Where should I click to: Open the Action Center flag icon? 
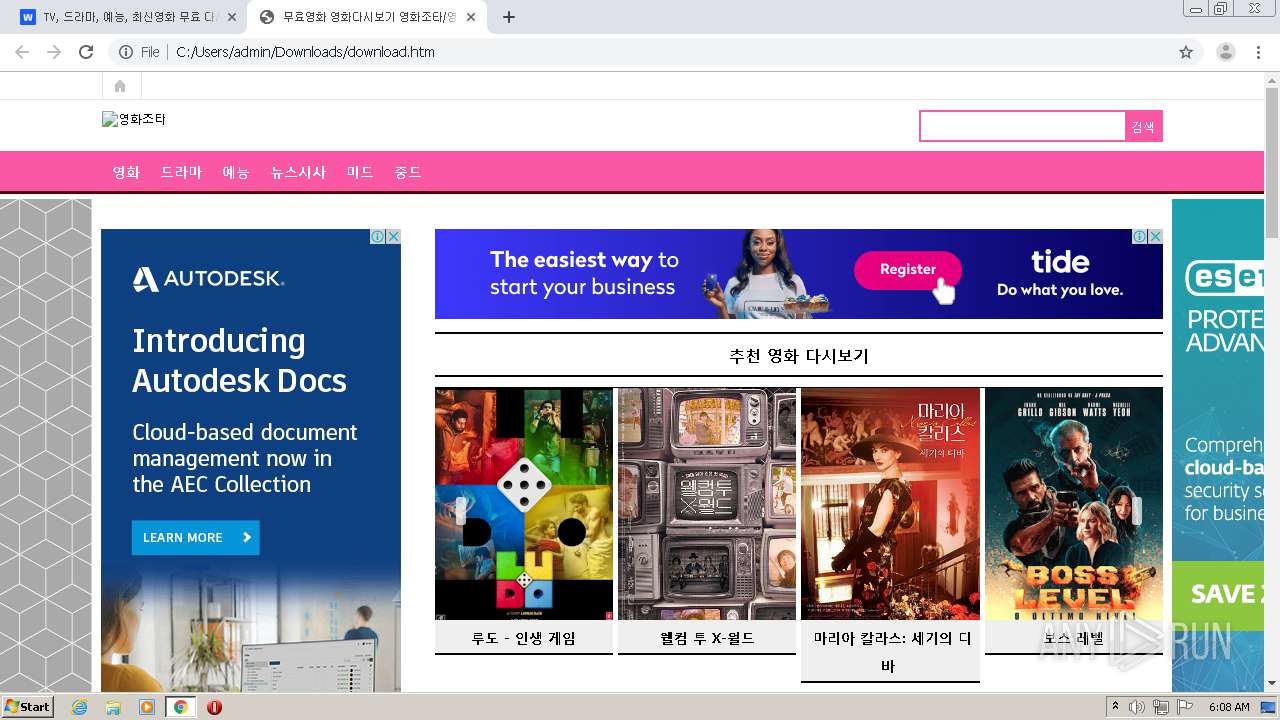point(1185,707)
